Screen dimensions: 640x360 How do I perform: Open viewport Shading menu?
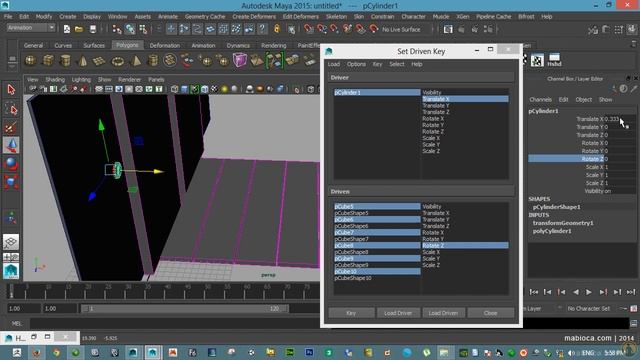tap(55, 80)
